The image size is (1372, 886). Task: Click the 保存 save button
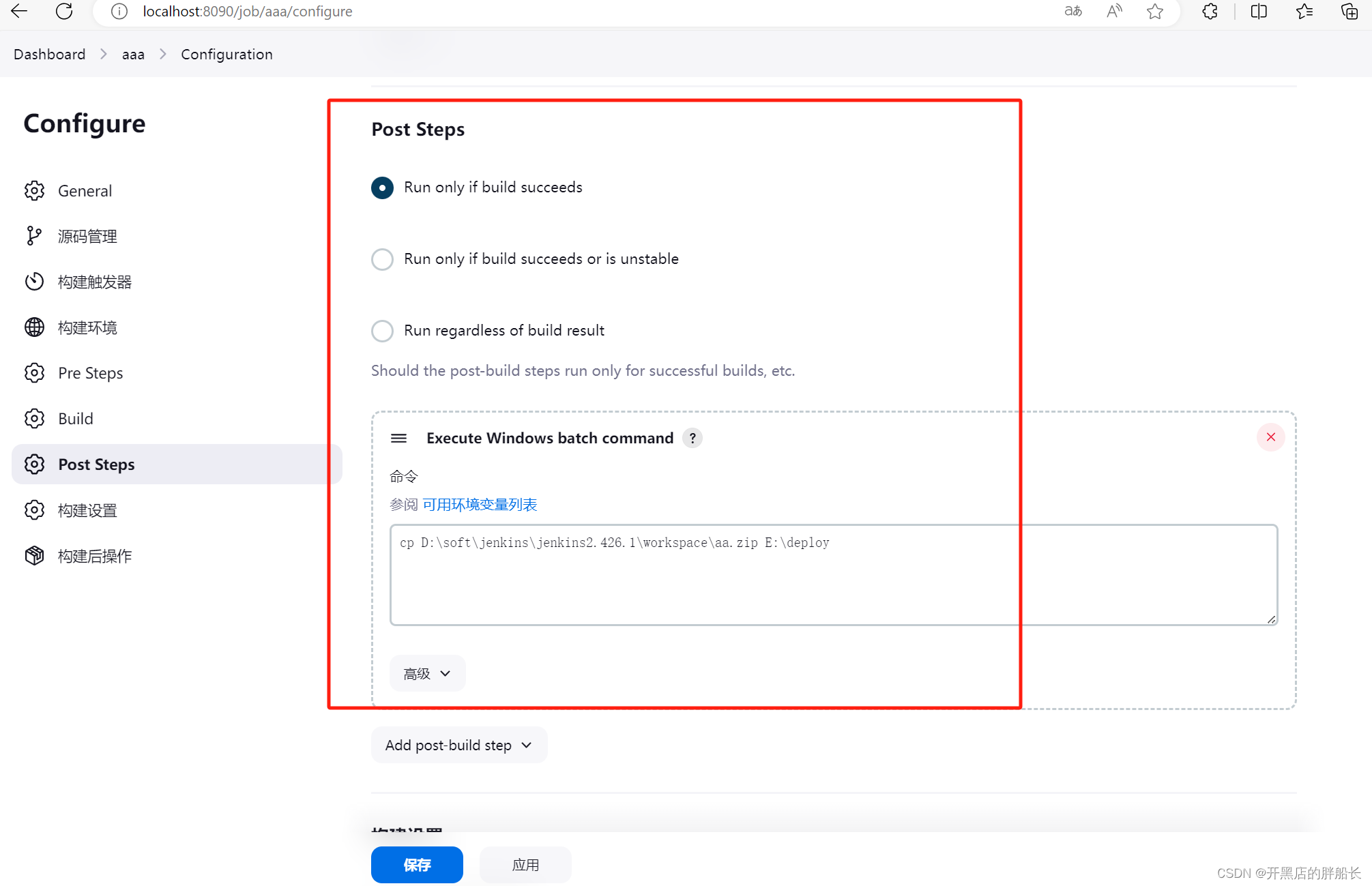click(x=417, y=865)
